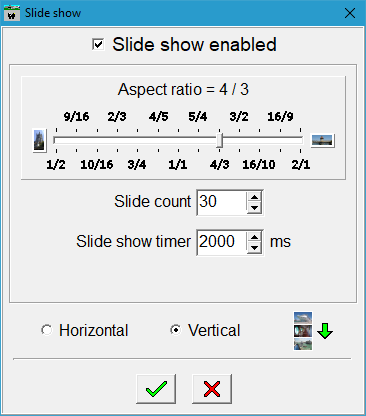This screenshot has height=416, width=366.
Task: Toggle the Slide show enabled checkbox
Action: pos(98,44)
